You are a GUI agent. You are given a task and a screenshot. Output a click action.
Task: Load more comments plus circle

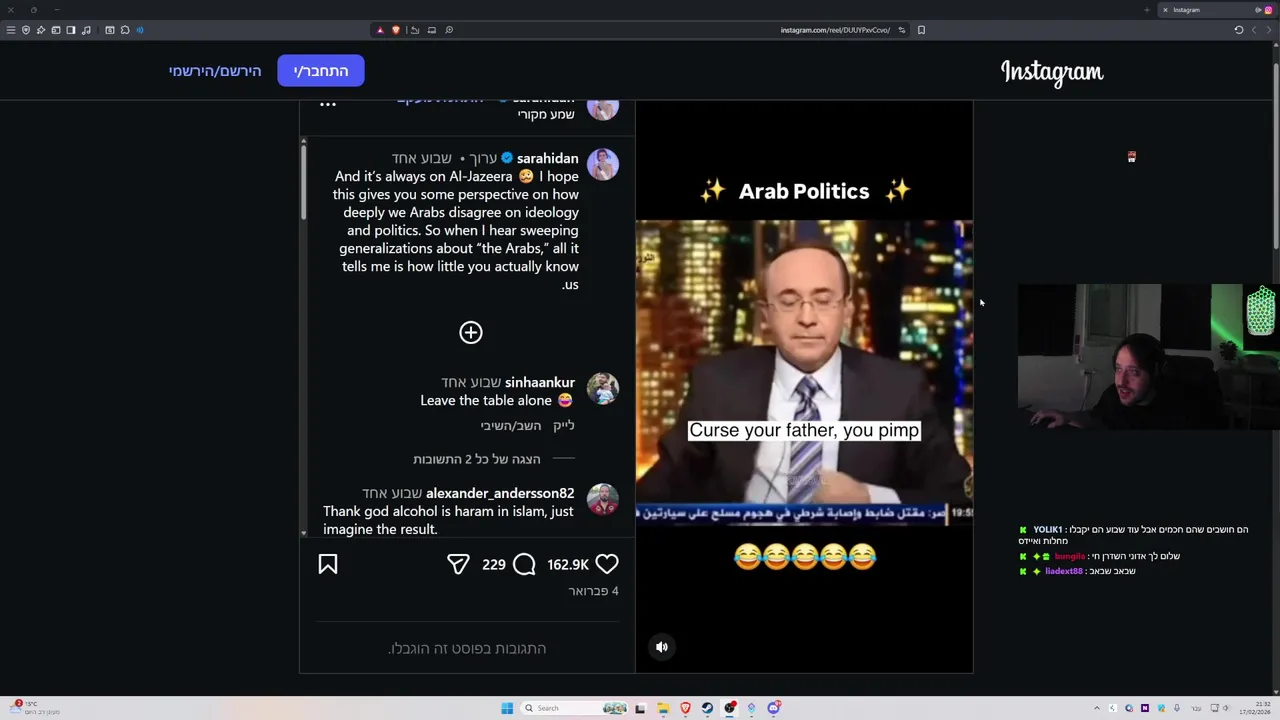tap(471, 332)
